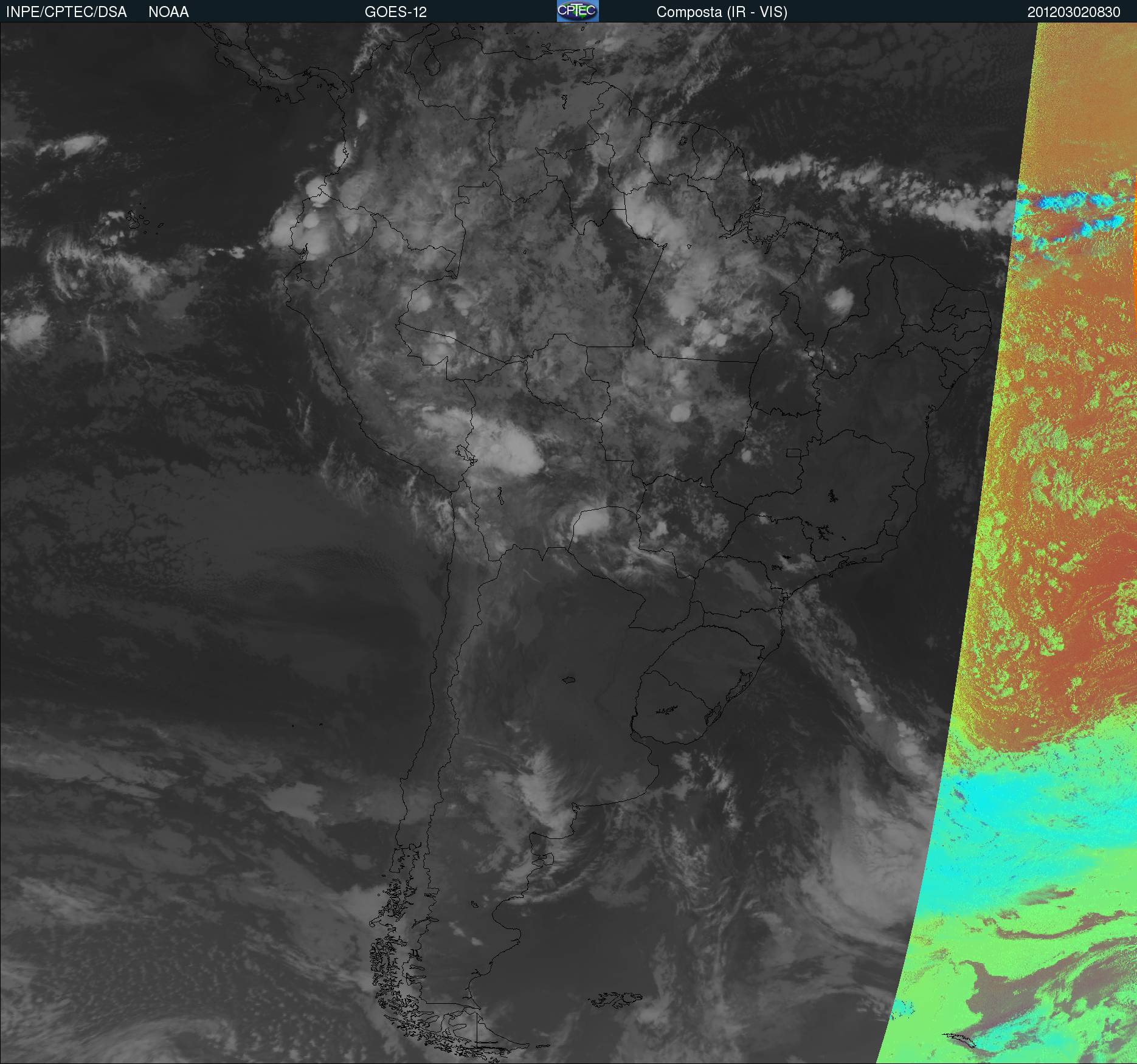Screen dimensions: 1137x1064
Task: Select the timestamp 201203020830
Action: [x=1074, y=12]
